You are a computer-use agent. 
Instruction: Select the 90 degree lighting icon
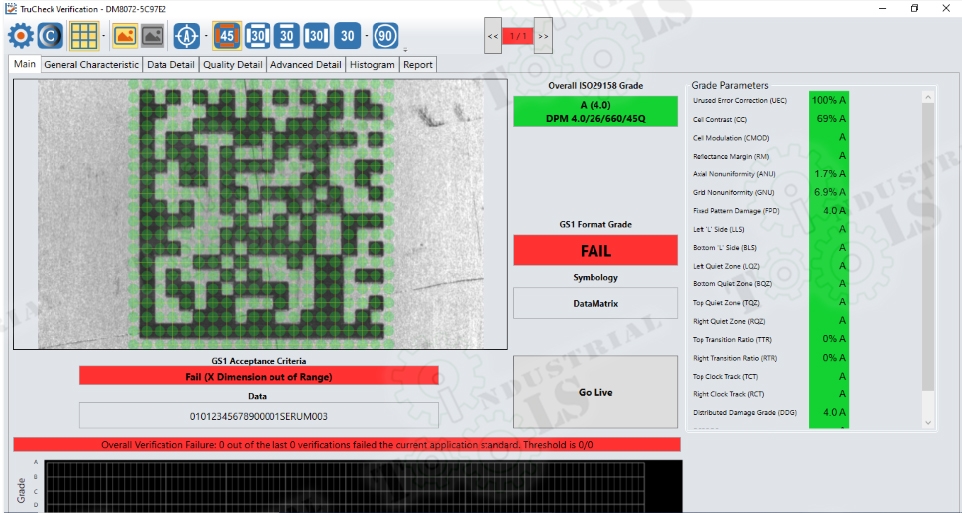coord(385,36)
